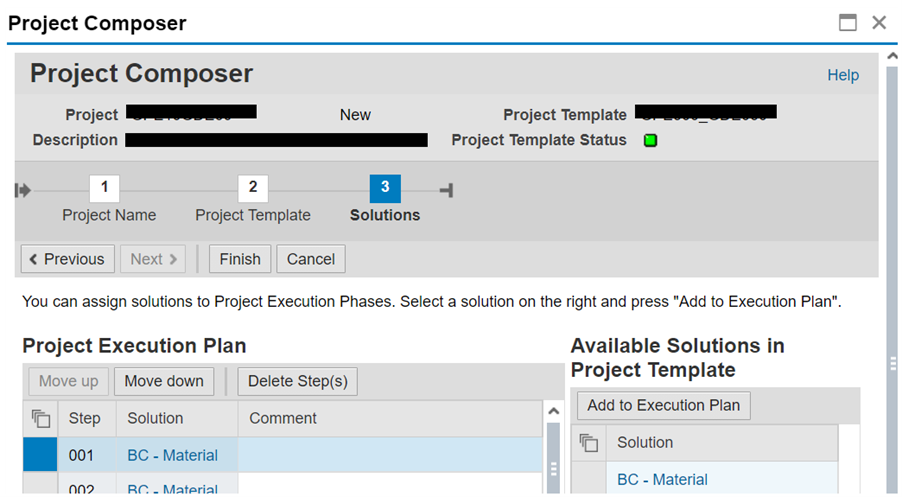Select the BC - Material row in Available Solutions
Image resolution: width=902 pixels, height=497 pixels.
pos(590,479)
